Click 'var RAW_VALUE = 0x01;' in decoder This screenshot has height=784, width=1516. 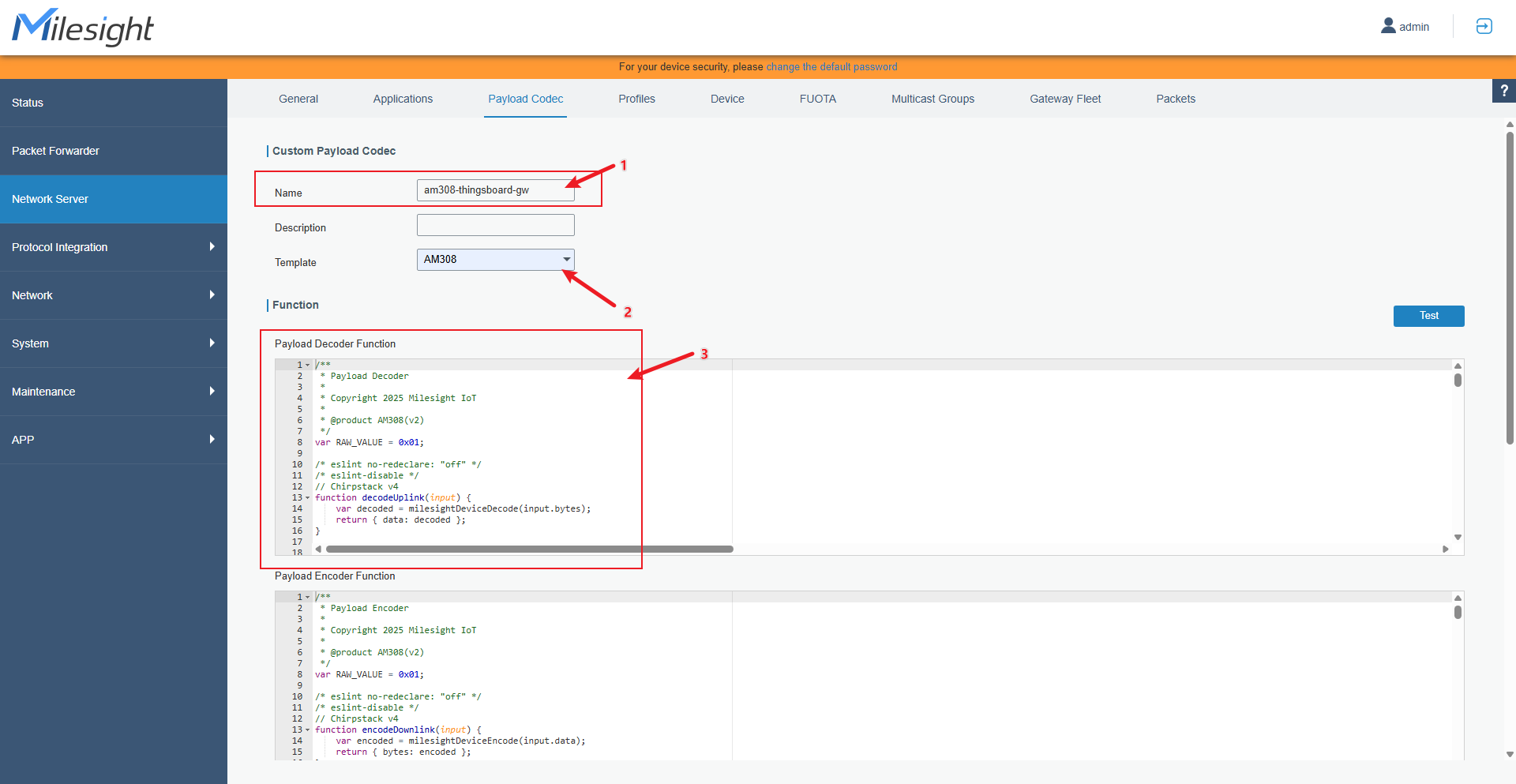(370, 442)
